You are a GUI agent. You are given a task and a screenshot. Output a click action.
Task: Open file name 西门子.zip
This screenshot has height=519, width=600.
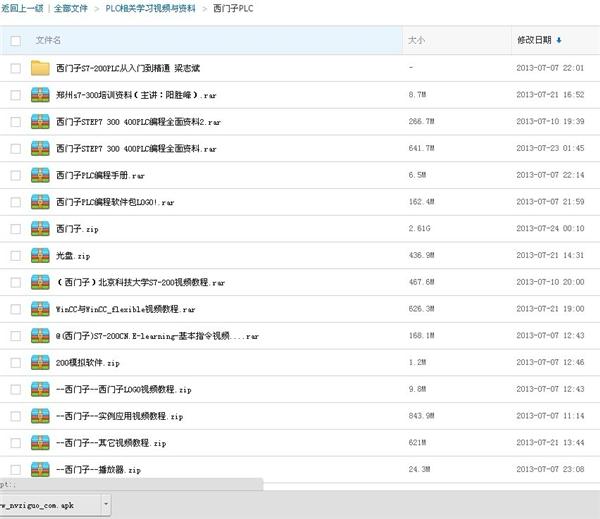click(77, 229)
